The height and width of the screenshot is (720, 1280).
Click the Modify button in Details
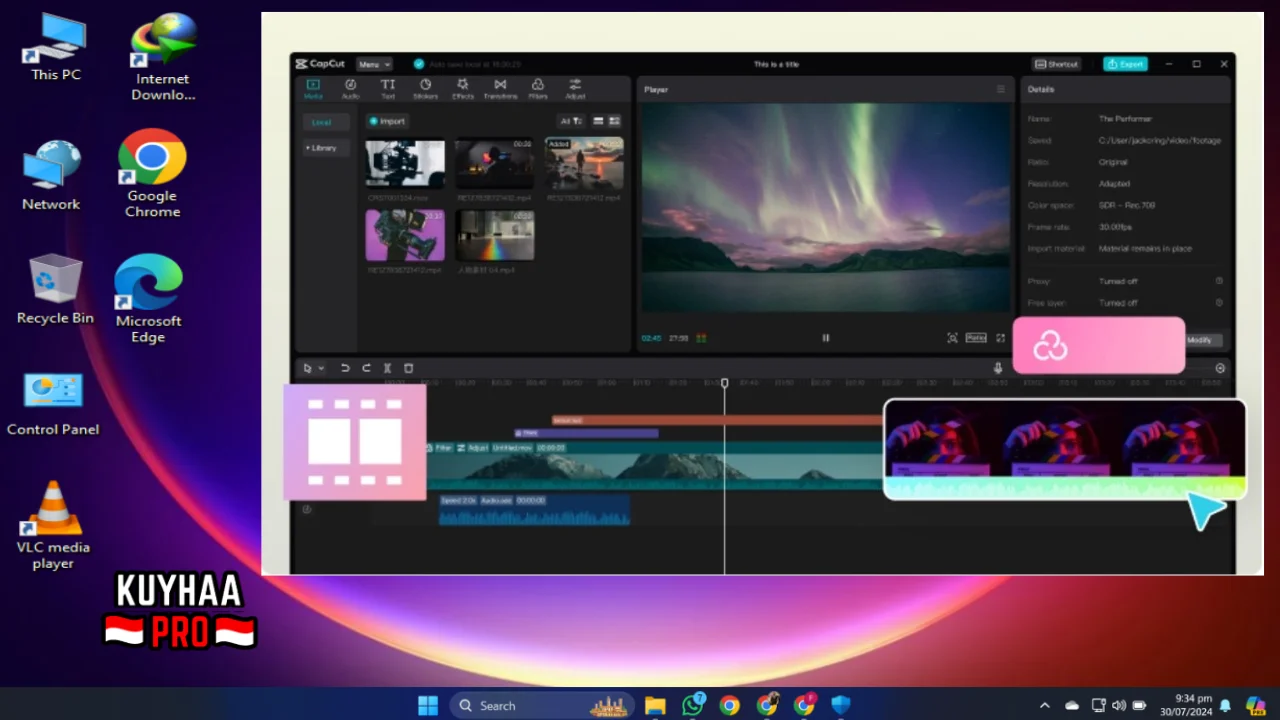[1203, 340]
